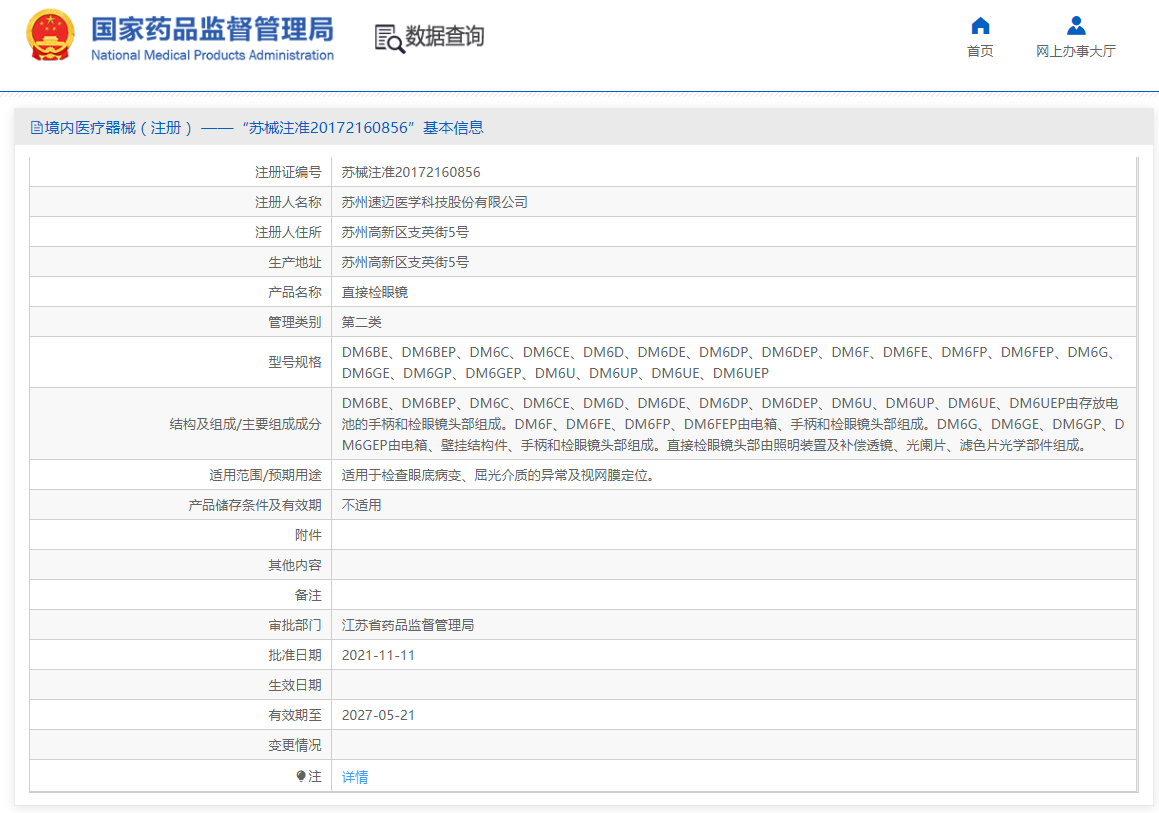Image resolution: width=1159 pixels, height=813 pixels.
Task: Select the number in the 注册证编号 row
Action: (x=411, y=172)
